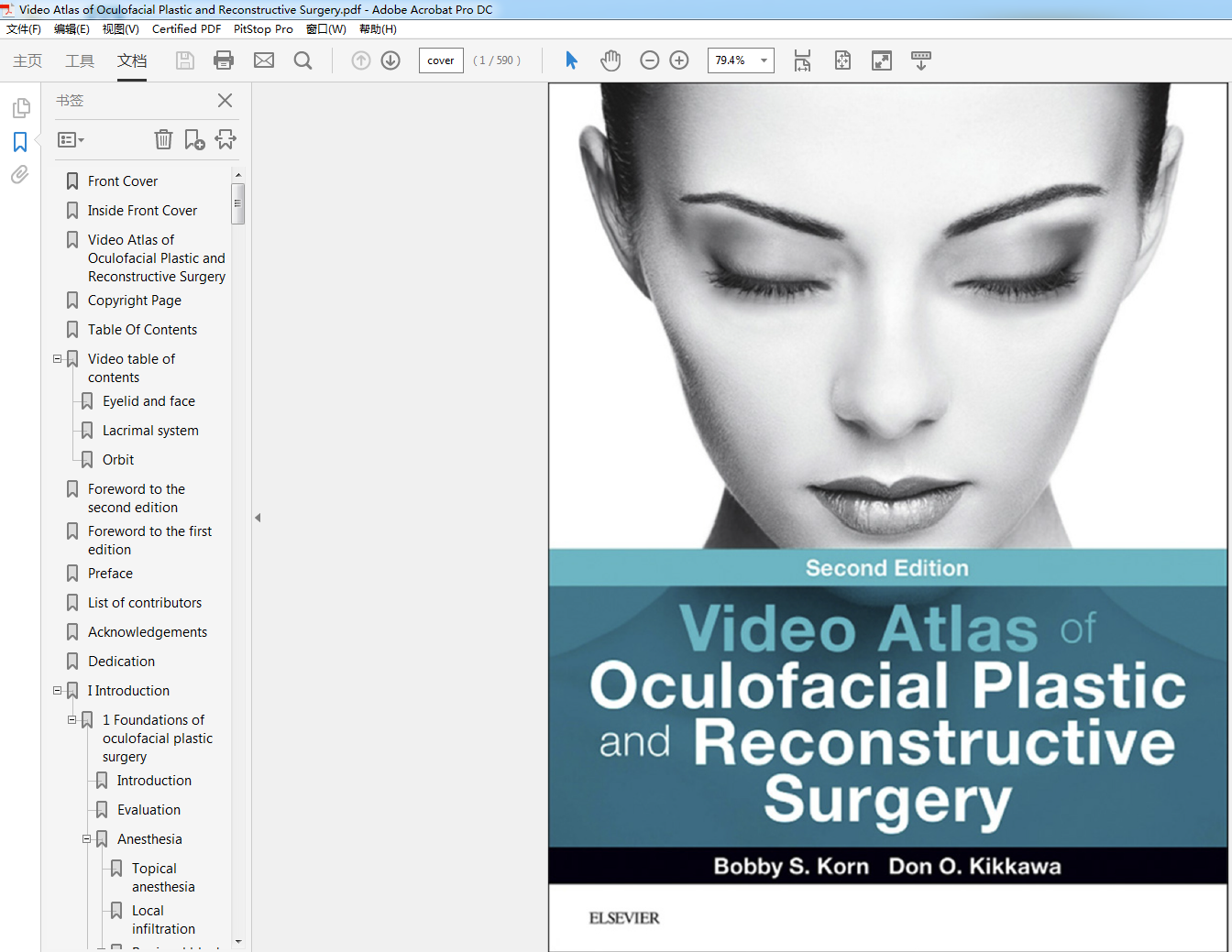This screenshot has width=1232, height=952.
Task: Open List of contributors bookmark
Action: tap(145, 603)
